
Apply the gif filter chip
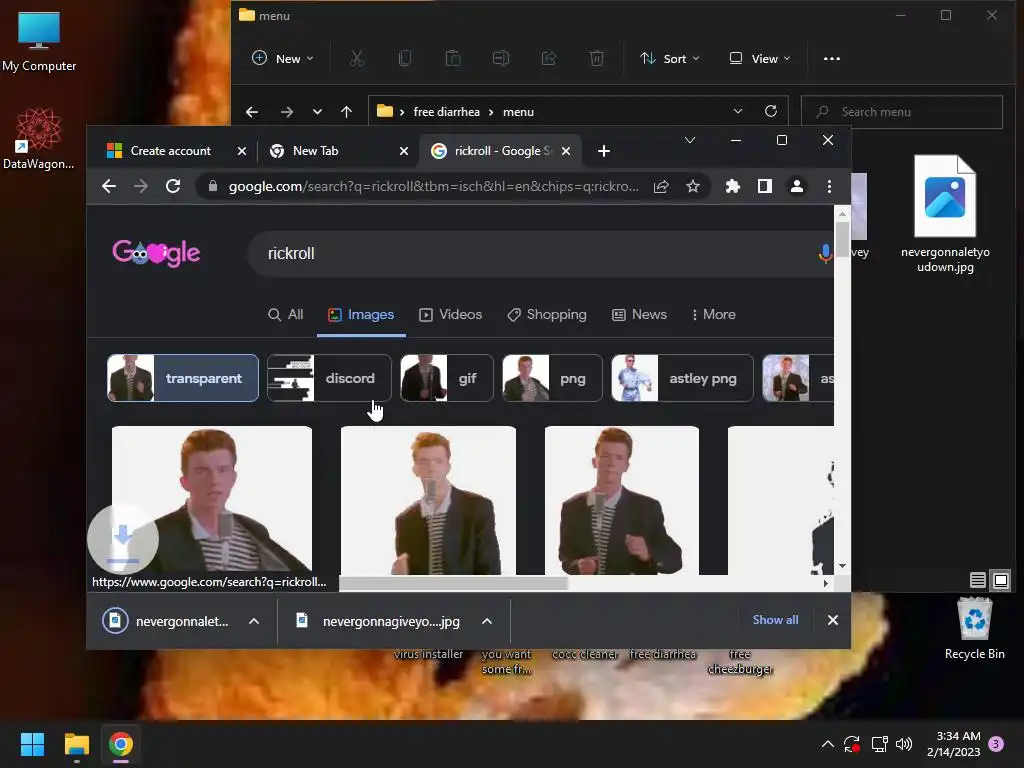pyautogui.click(x=447, y=378)
